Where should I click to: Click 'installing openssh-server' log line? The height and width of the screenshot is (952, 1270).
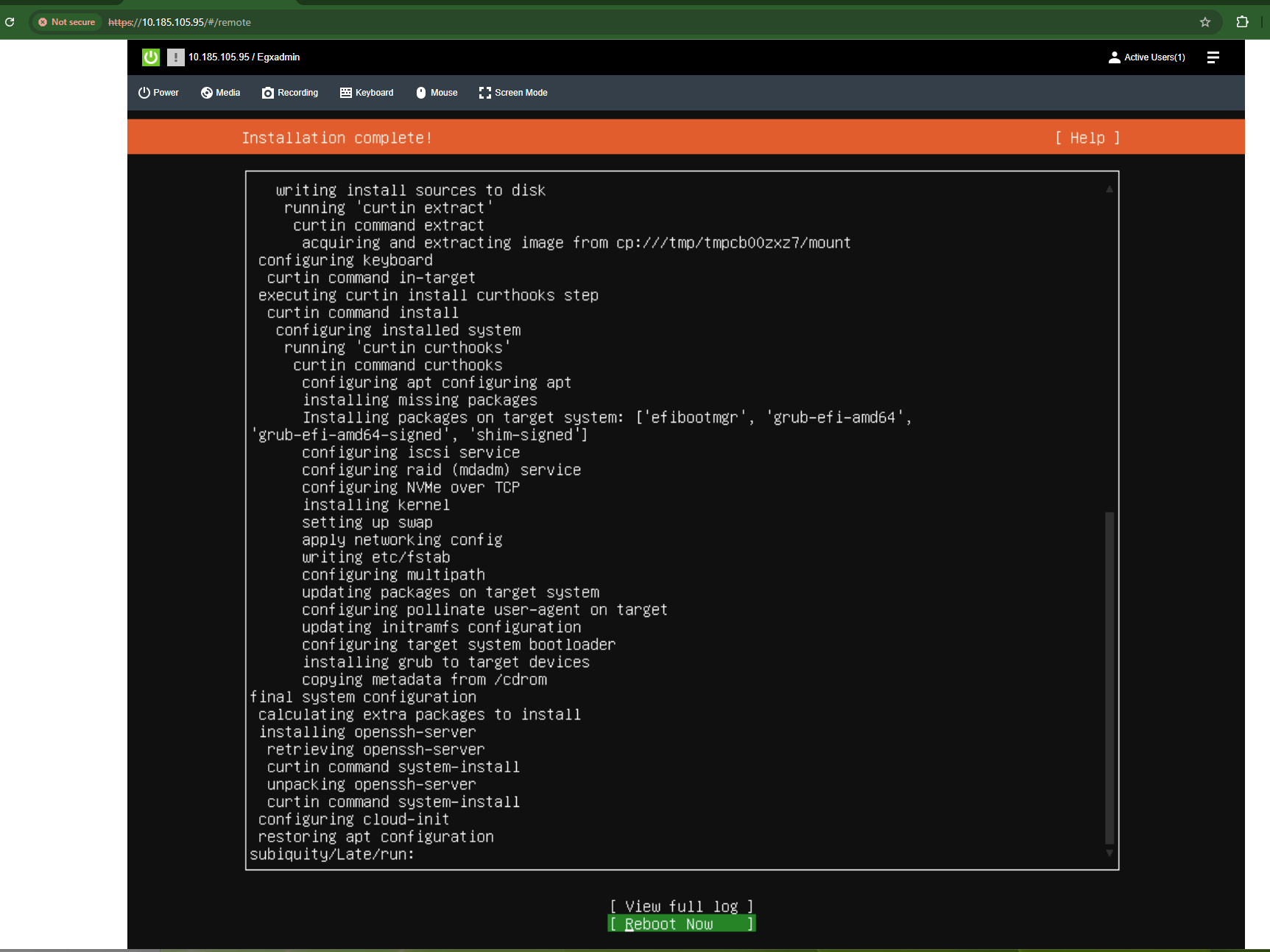367,732
